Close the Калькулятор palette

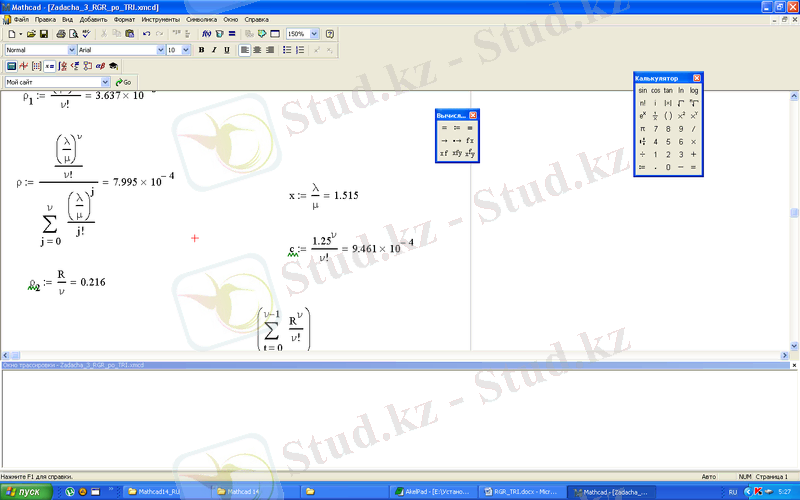pos(697,78)
